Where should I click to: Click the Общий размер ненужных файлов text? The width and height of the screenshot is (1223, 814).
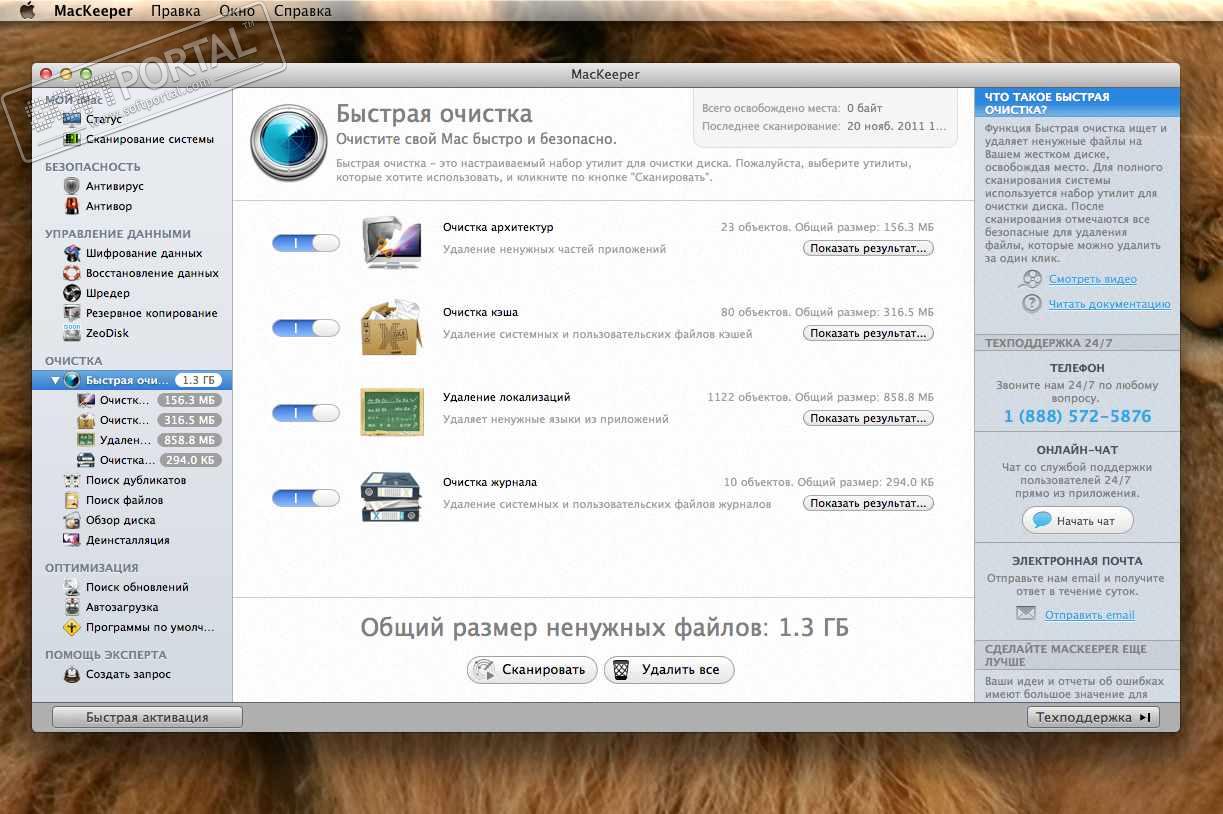(604, 628)
